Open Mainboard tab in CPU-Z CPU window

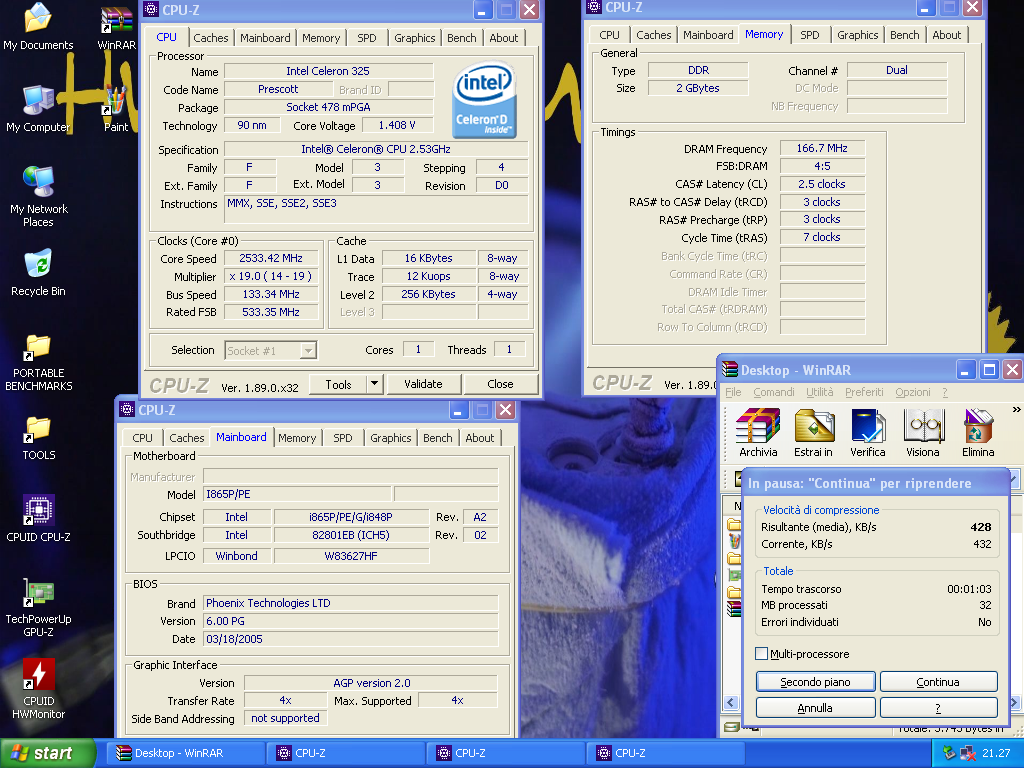pos(265,38)
